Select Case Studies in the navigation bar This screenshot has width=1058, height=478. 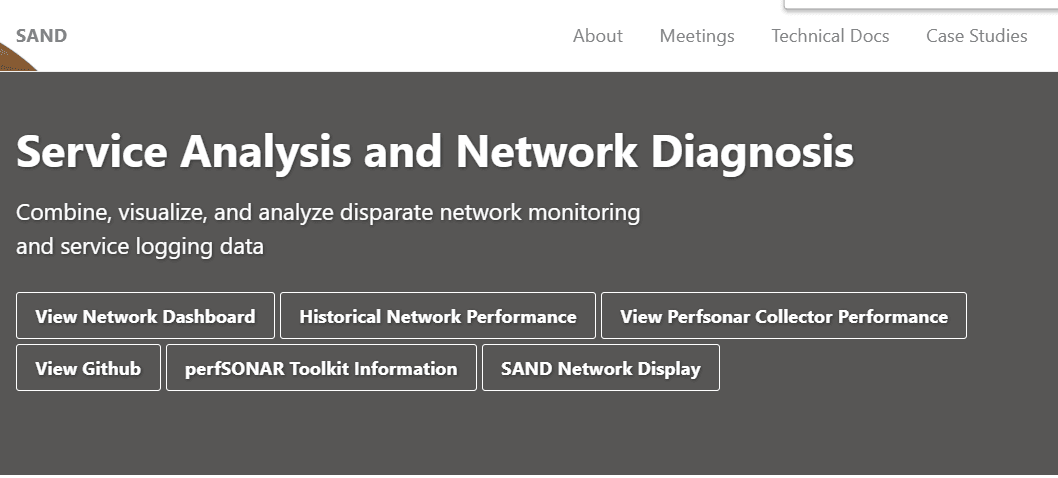click(976, 36)
